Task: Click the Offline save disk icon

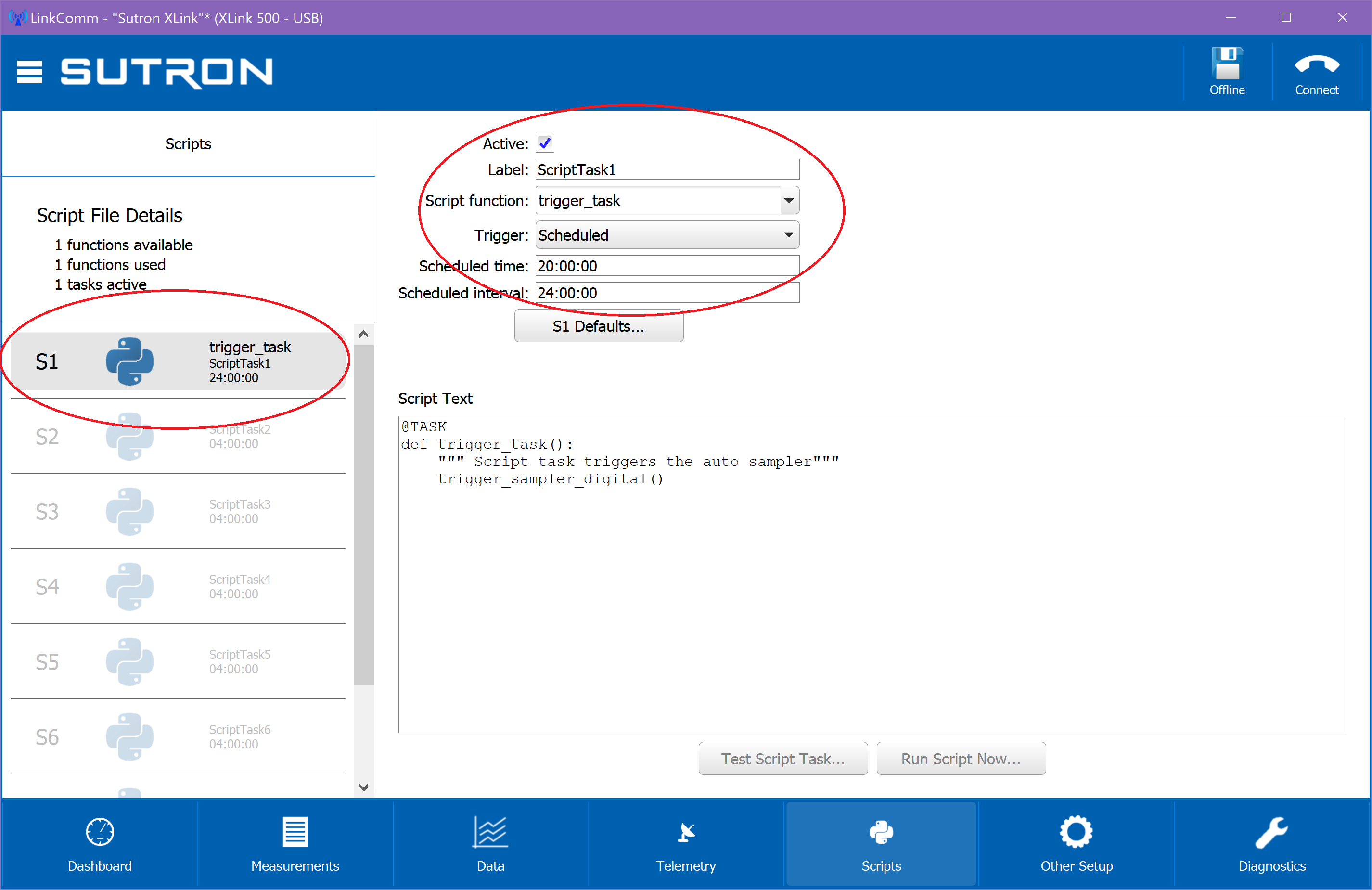Action: 1227,64
